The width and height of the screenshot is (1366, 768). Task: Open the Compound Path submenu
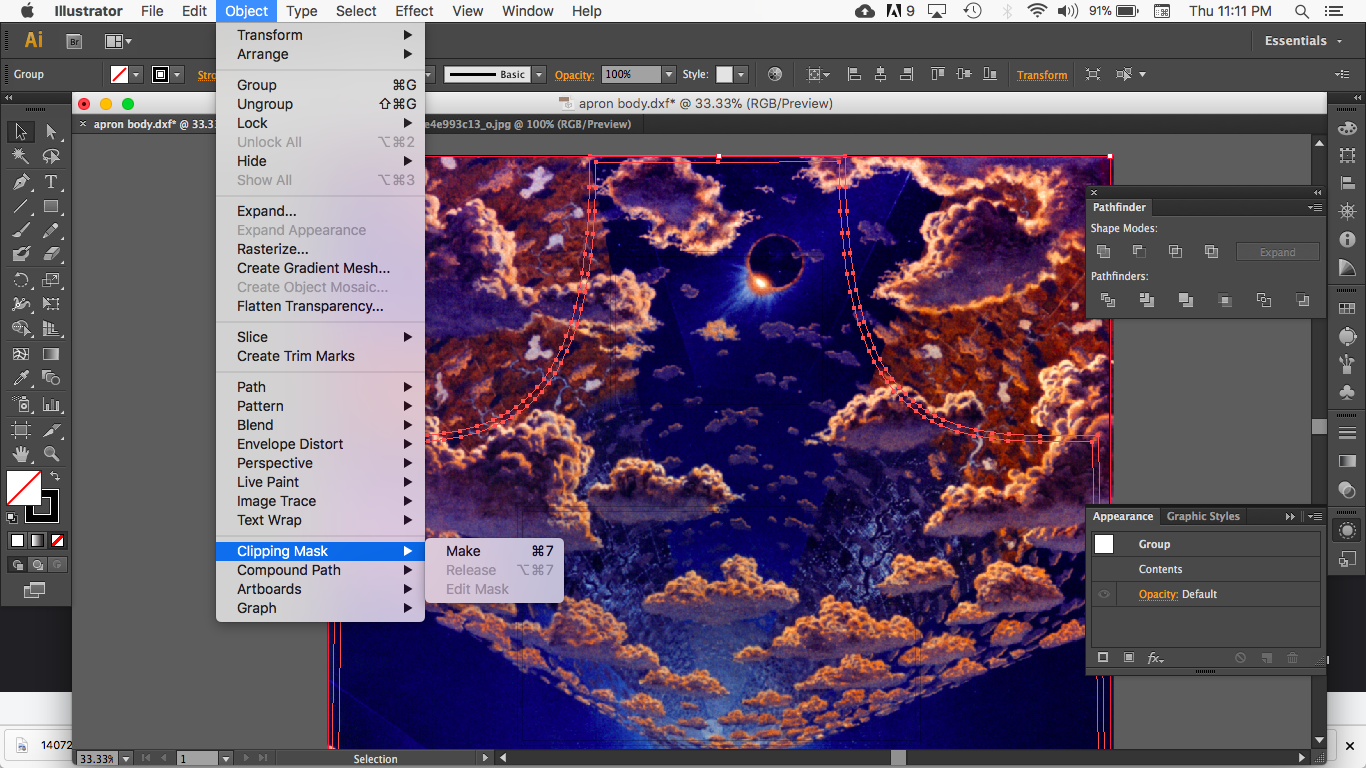[x=320, y=570]
